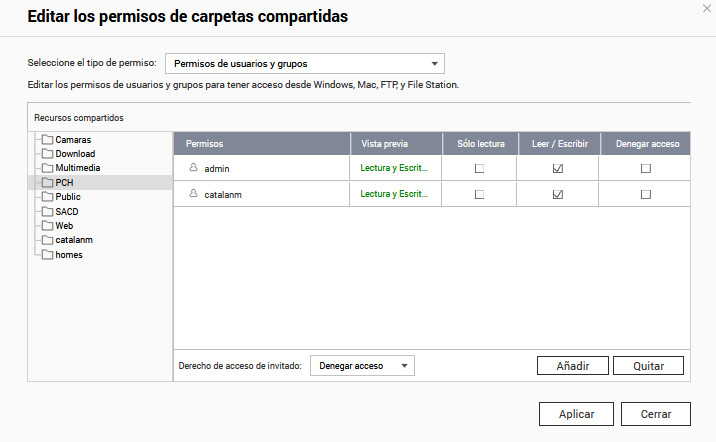The width and height of the screenshot is (716, 442).
Task: Click the Camaras folder icon
Action: (x=47, y=140)
